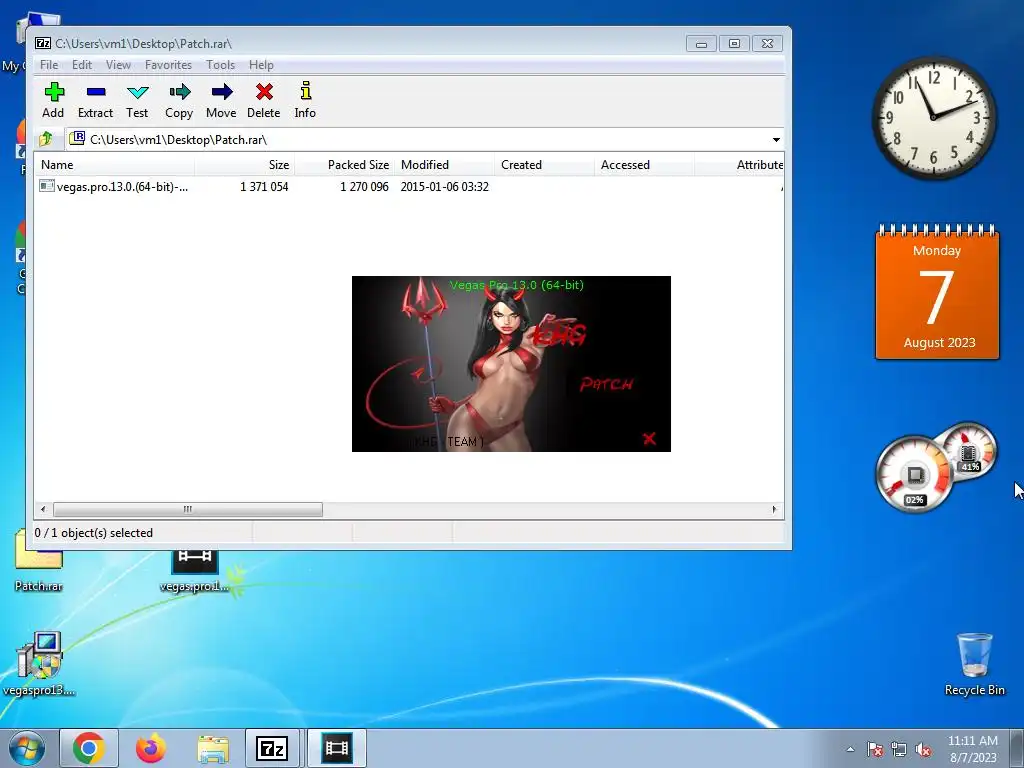The width and height of the screenshot is (1024, 768).
Task: Click the vegas.pro.13.0 file icon in list
Action: [x=46, y=186]
